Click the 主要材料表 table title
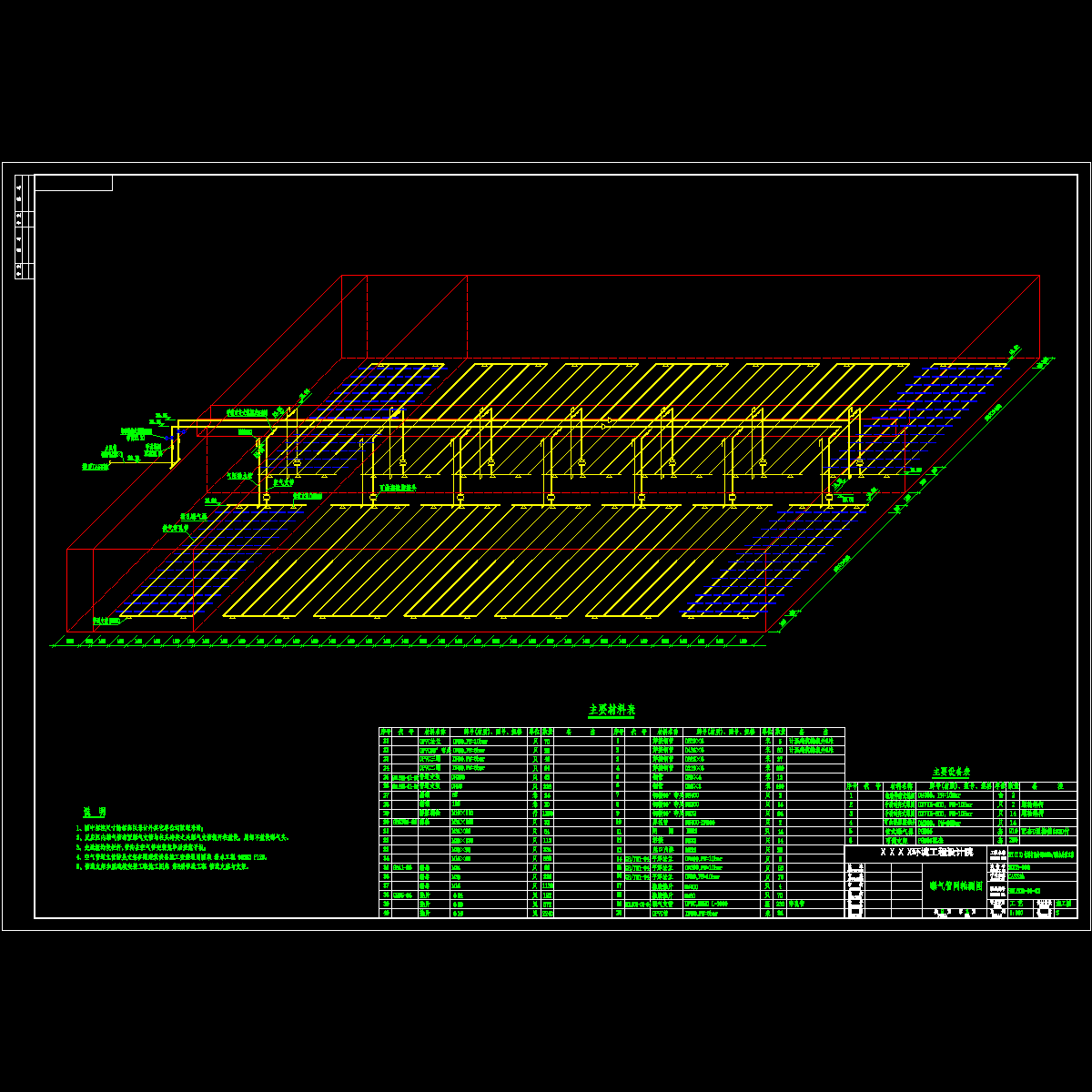This screenshot has height=1092, width=1092. (612, 710)
